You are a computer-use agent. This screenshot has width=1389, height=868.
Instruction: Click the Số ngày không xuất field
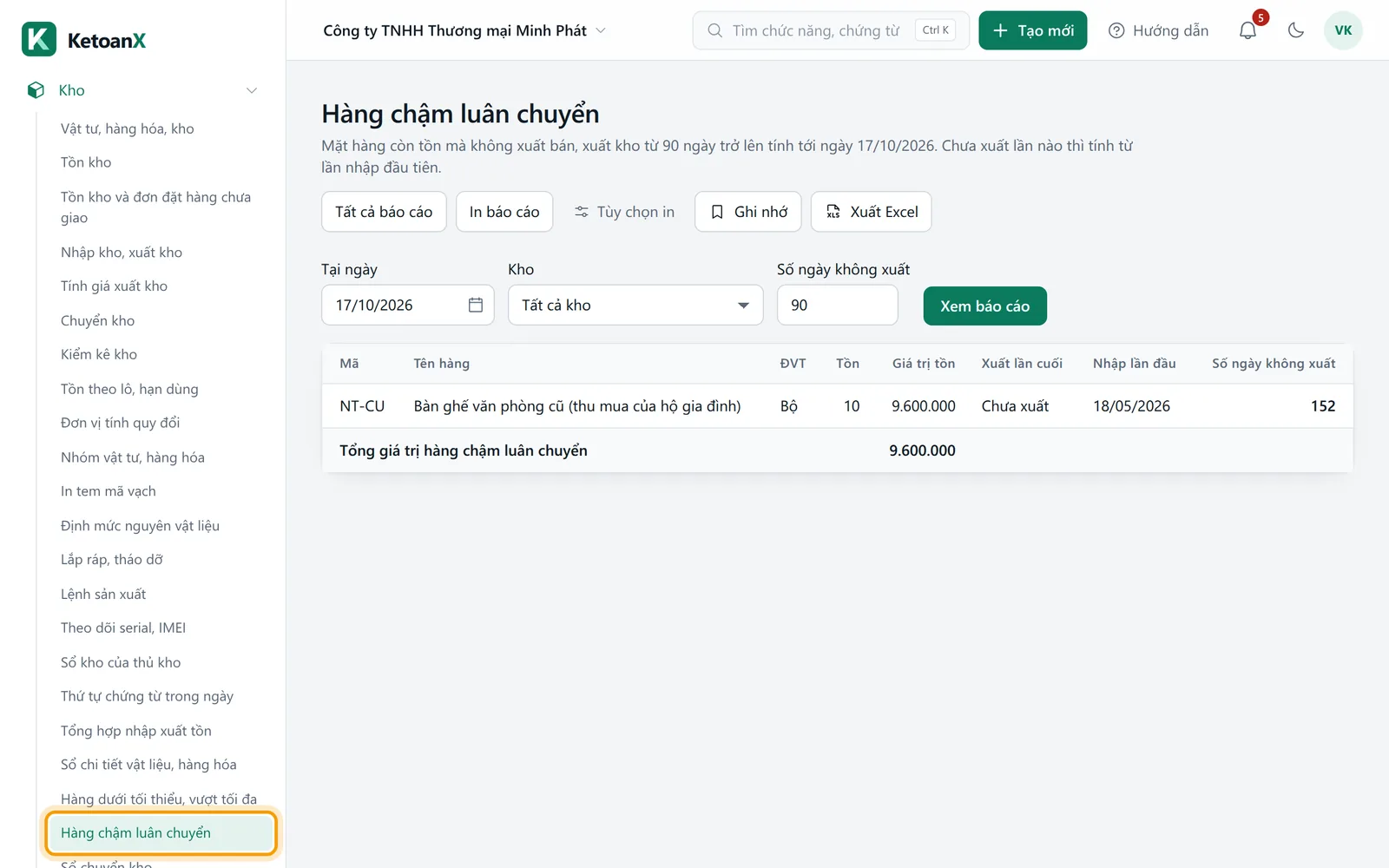(838, 305)
